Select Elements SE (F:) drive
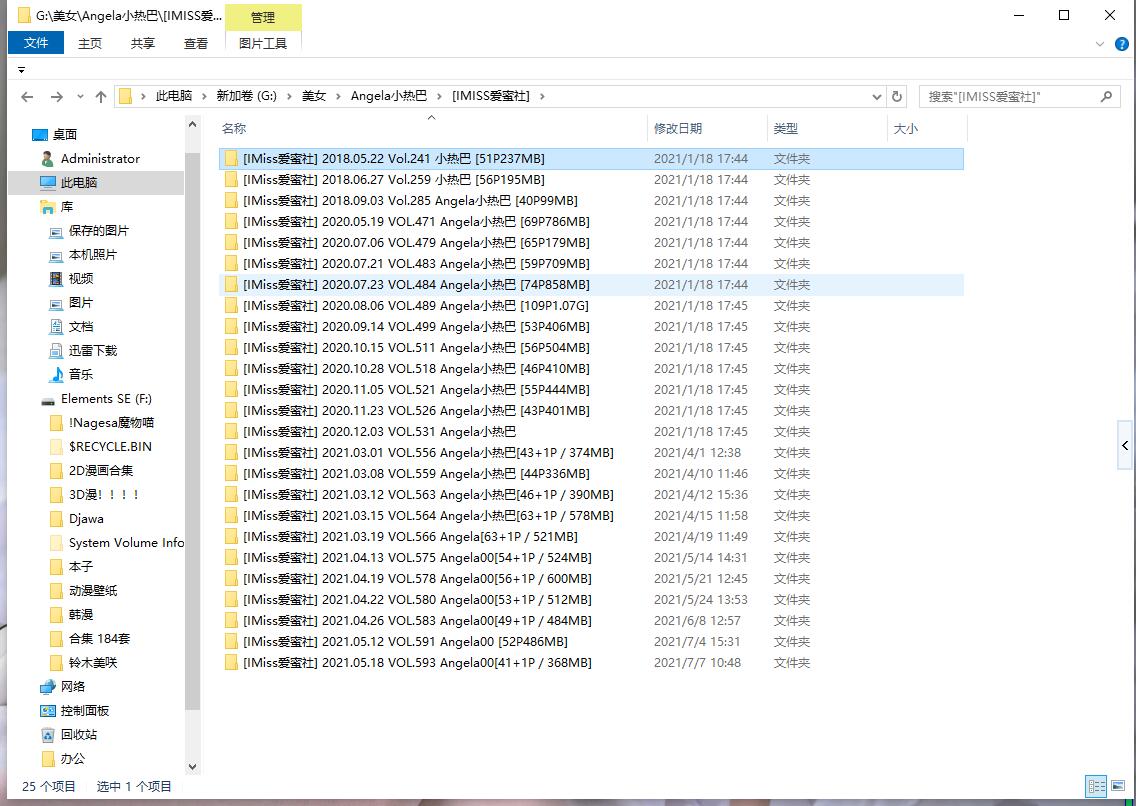This screenshot has width=1136, height=806. pos(106,398)
